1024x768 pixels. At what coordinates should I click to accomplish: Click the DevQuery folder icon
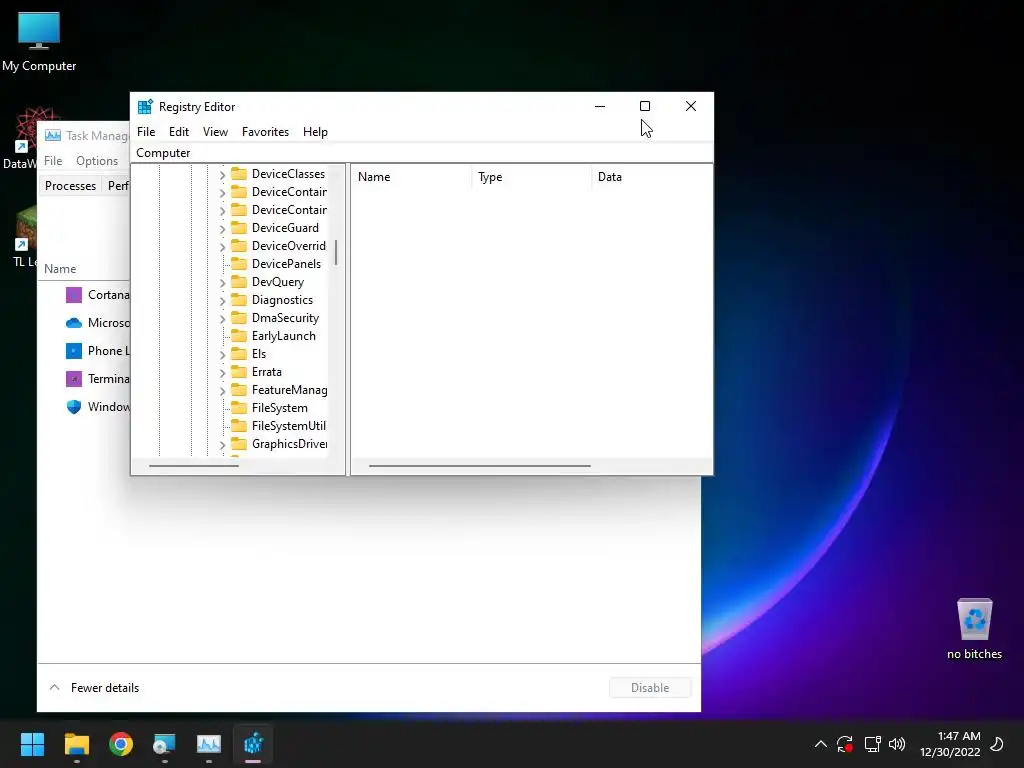coord(239,282)
